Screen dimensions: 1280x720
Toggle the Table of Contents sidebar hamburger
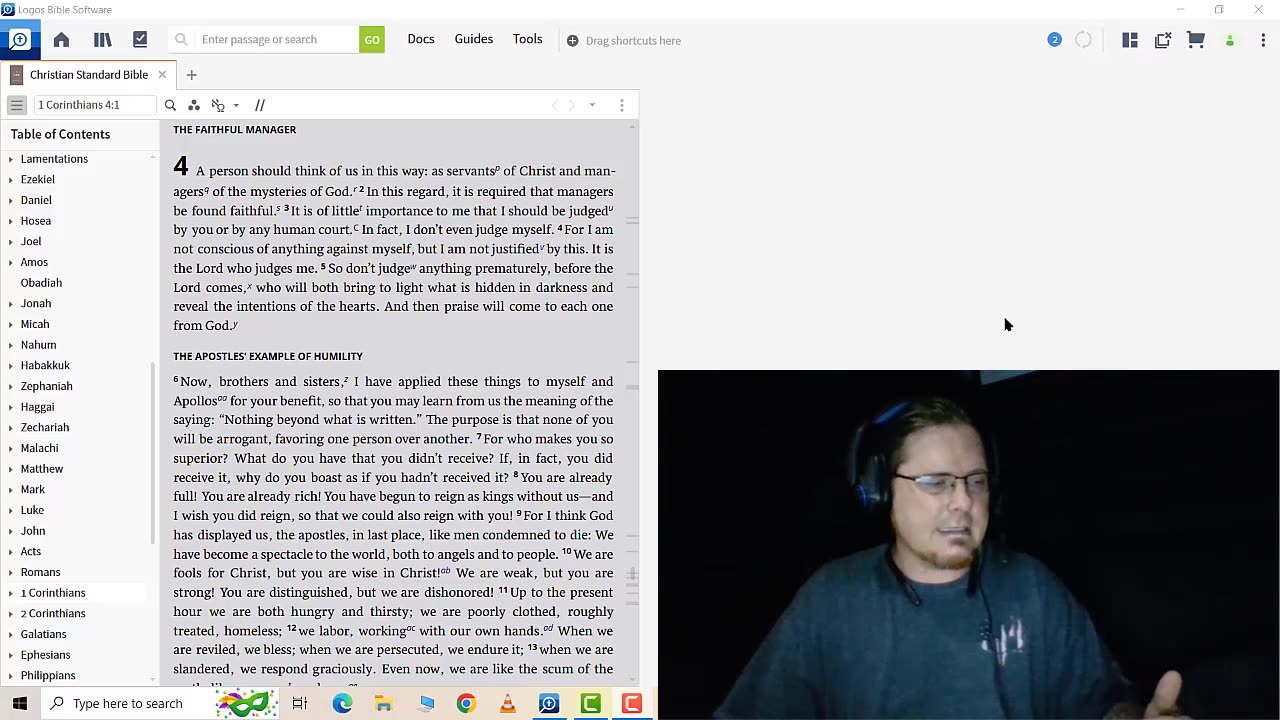(x=17, y=105)
